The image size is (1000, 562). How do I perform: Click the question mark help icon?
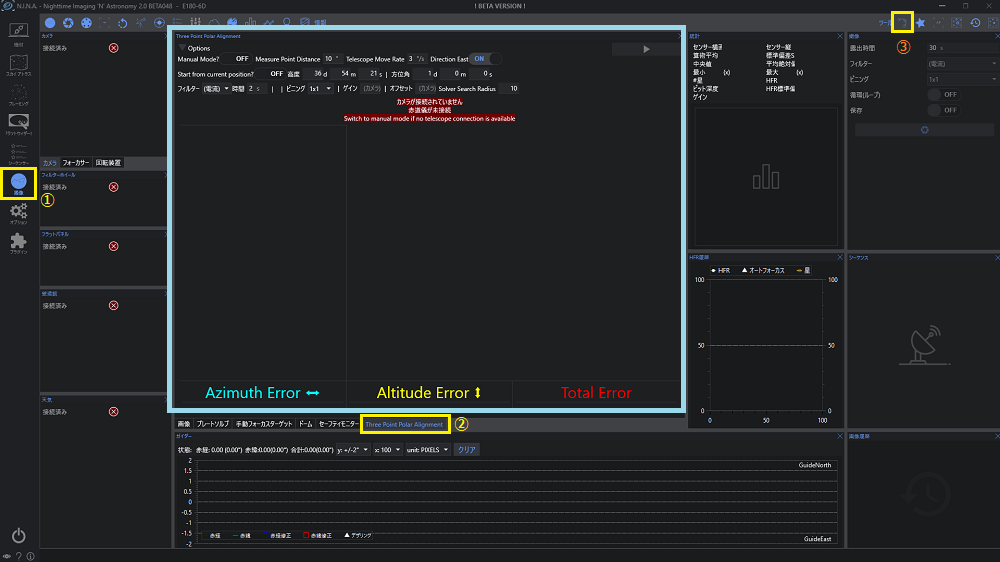[x=18, y=556]
